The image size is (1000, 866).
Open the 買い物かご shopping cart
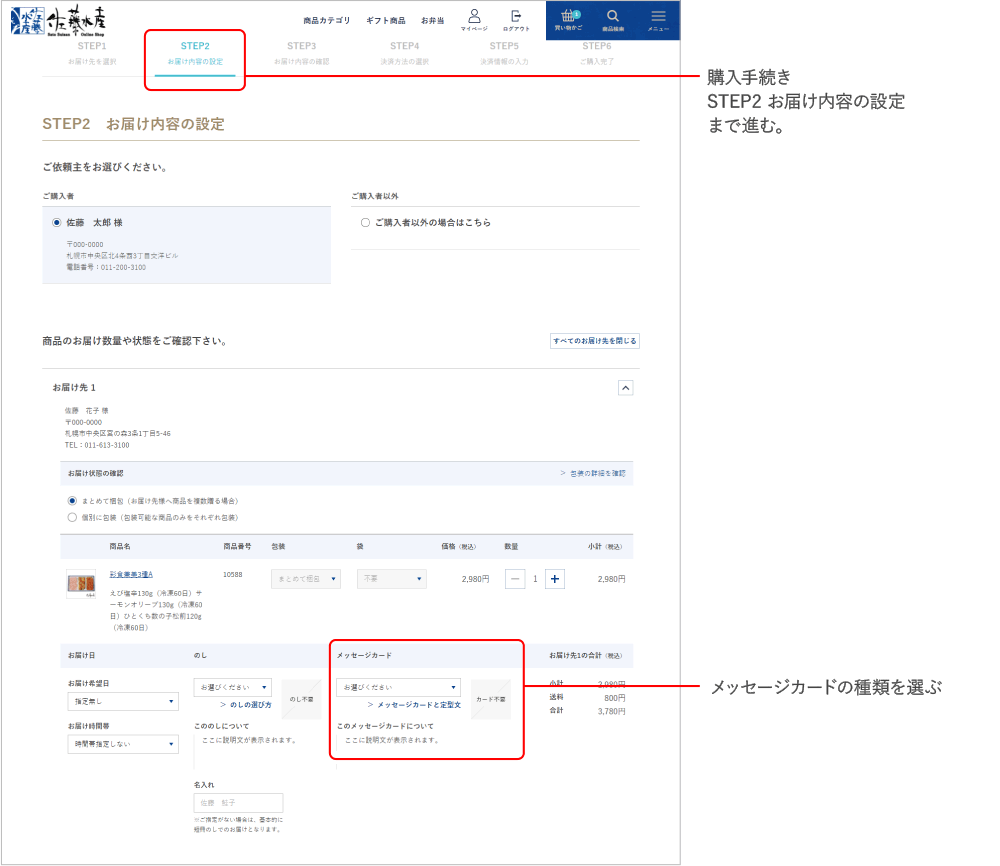pos(568,20)
